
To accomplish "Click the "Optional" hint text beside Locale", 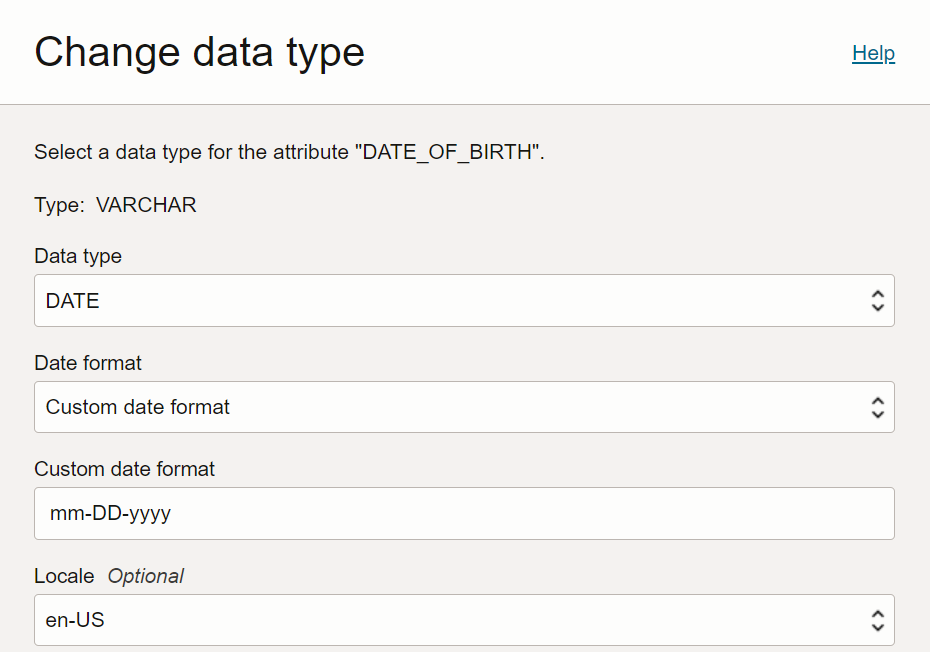I will pyautogui.click(x=146, y=576).
